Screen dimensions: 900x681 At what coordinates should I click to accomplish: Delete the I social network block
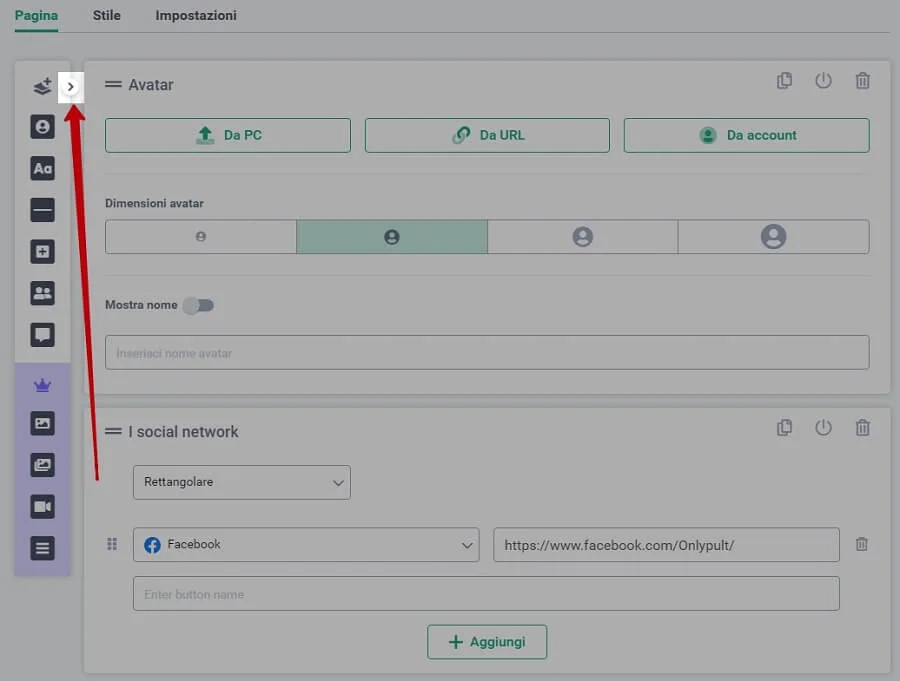point(862,428)
